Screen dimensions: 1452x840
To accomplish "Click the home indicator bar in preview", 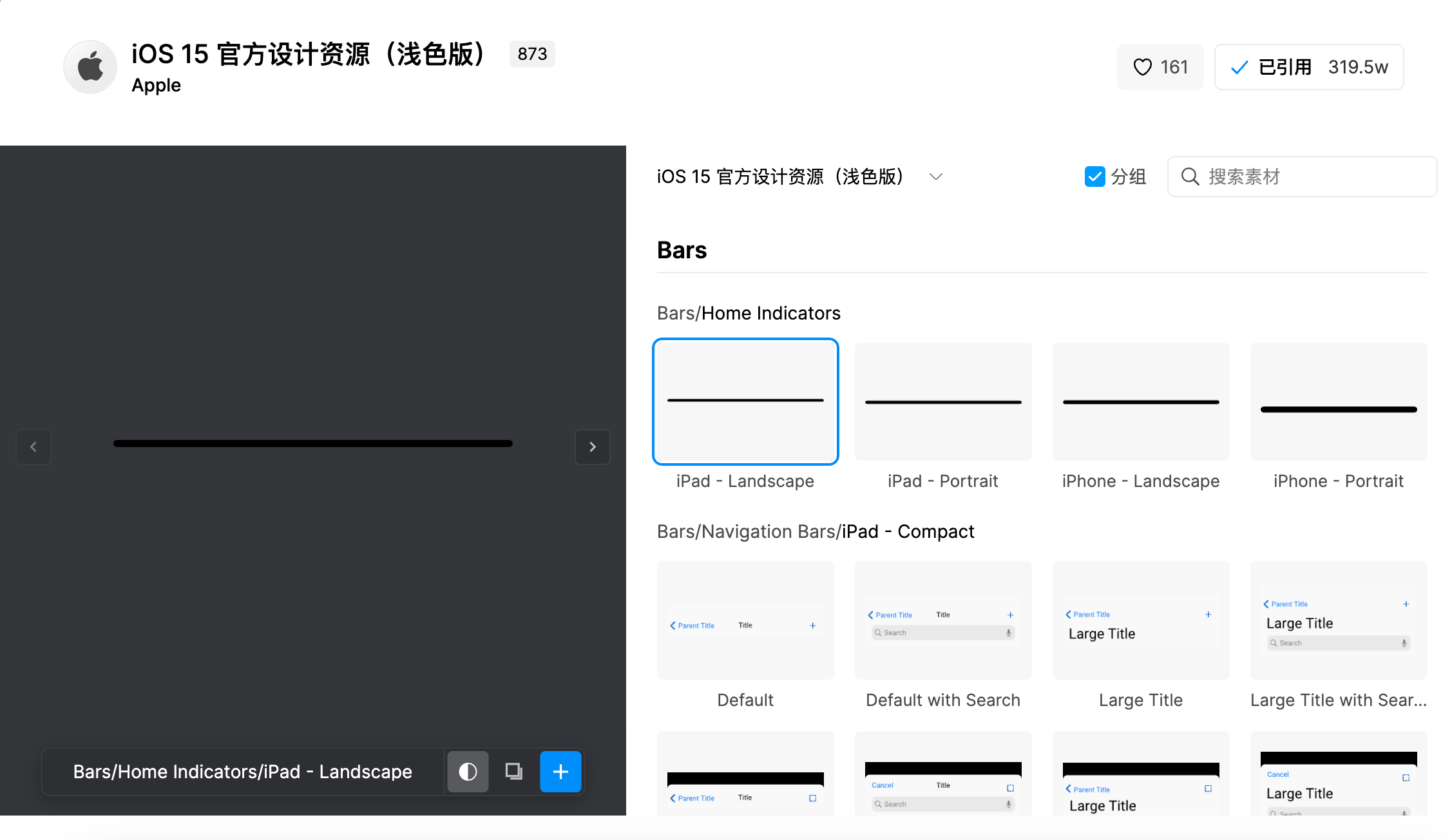I will point(313,443).
